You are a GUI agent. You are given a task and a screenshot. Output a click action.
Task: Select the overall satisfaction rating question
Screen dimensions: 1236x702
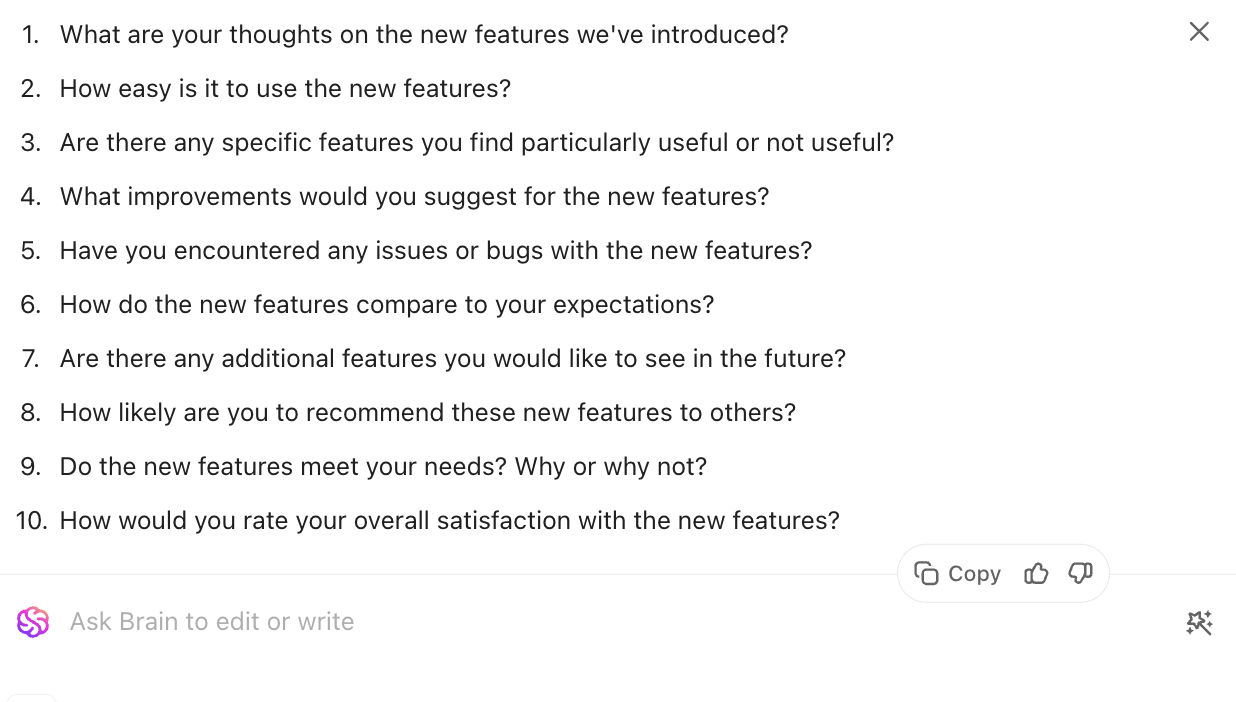pos(450,520)
